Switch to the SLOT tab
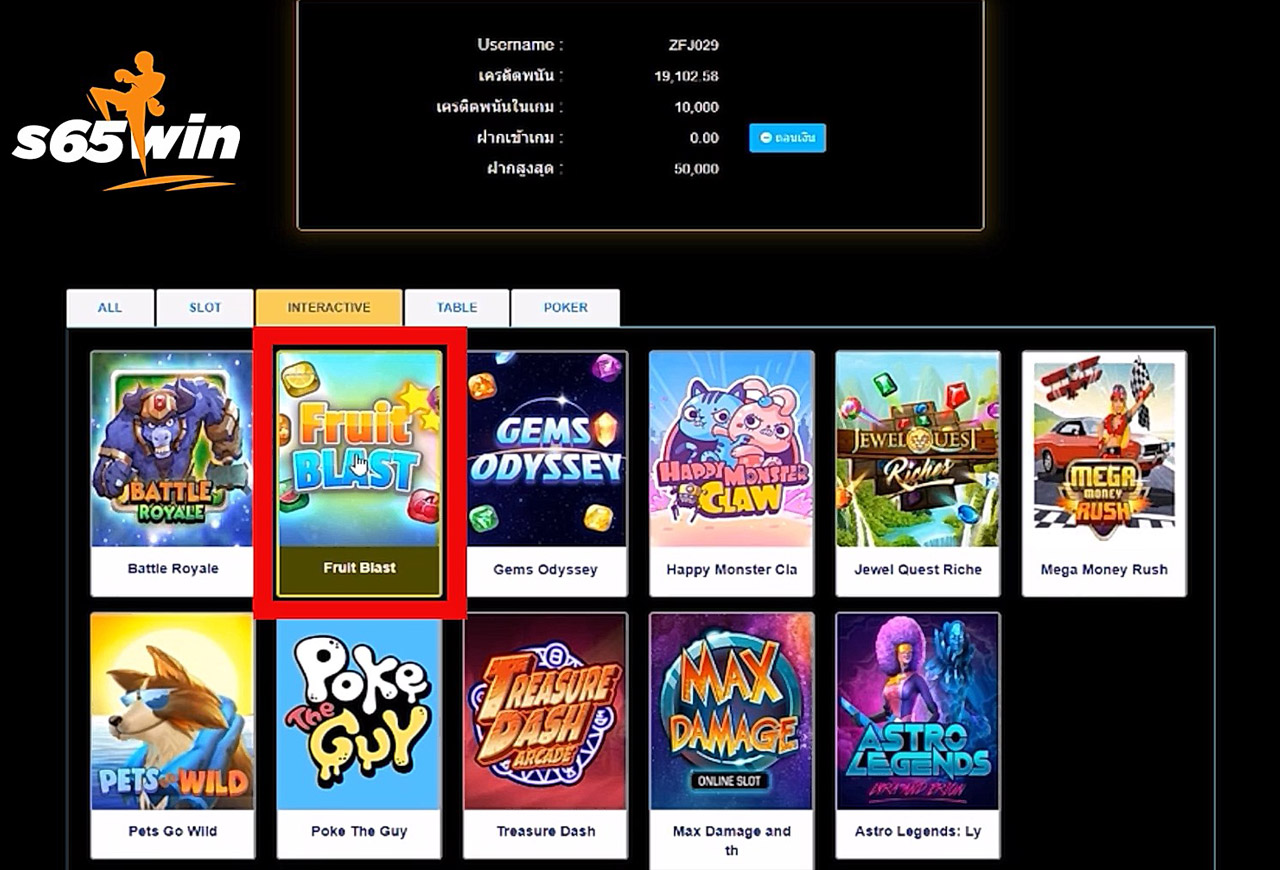The image size is (1280, 870). 205,308
